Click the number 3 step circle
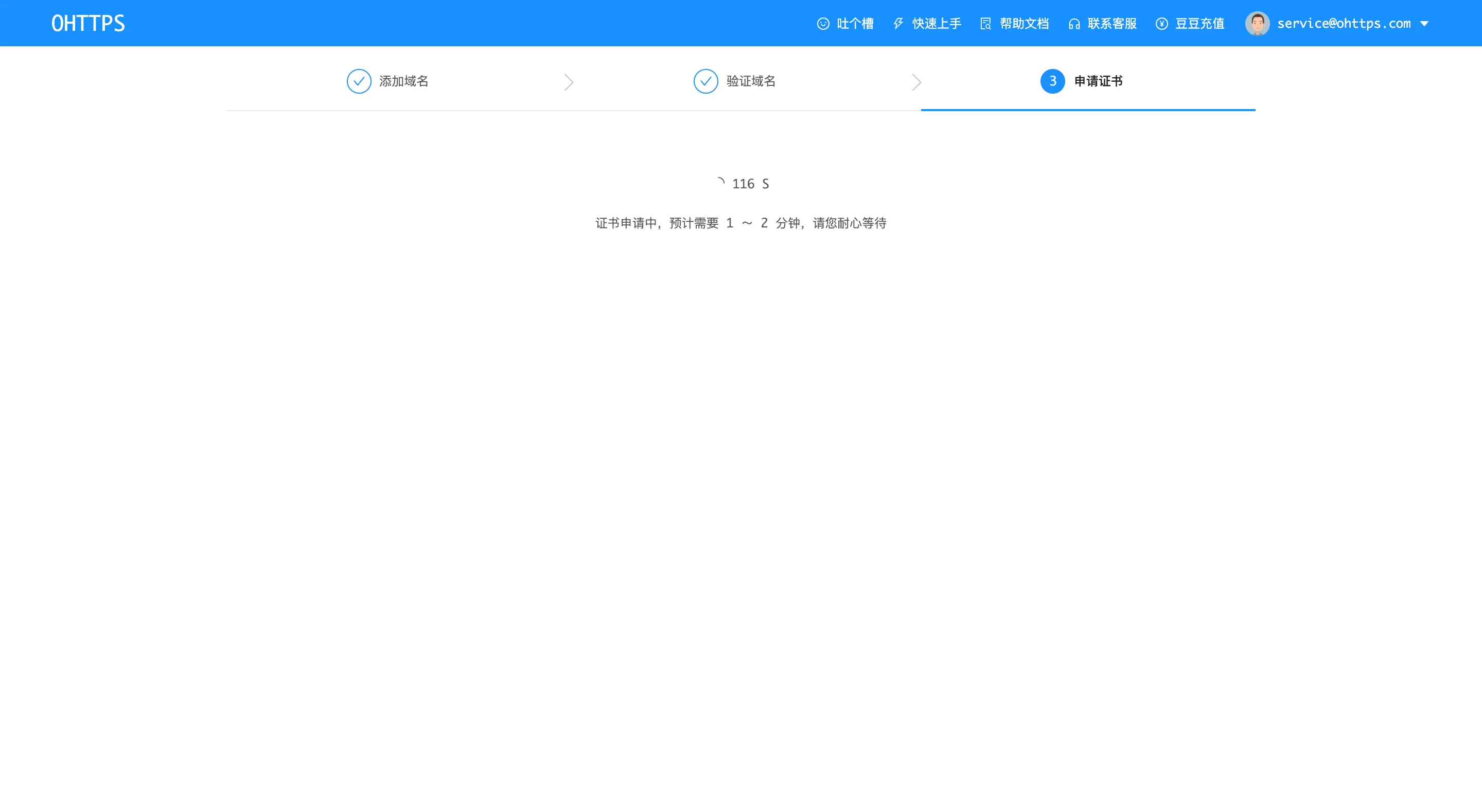 [1052, 81]
